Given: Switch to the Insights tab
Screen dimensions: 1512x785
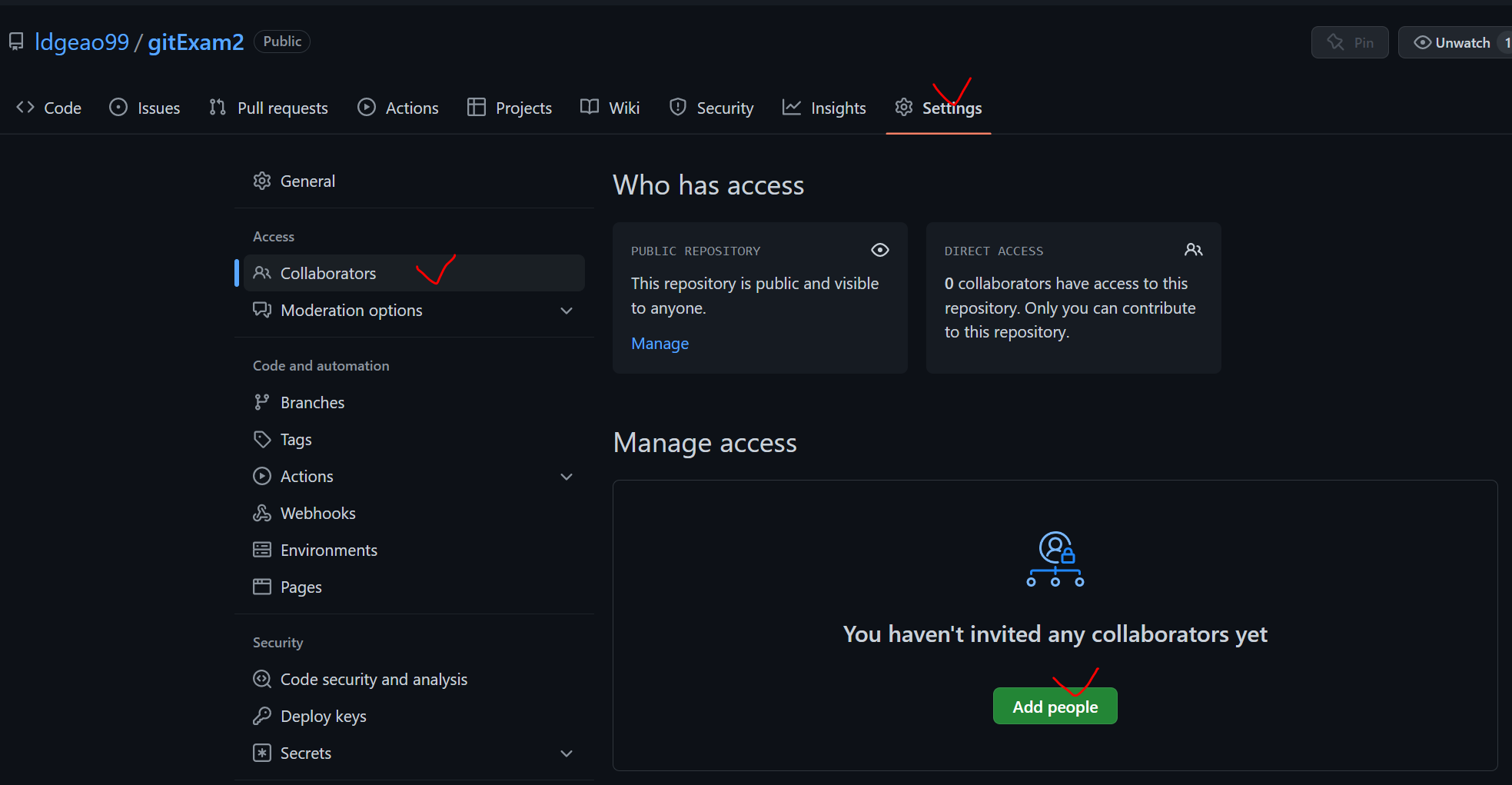Looking at the screenshot, I should [x=824, y=108].
